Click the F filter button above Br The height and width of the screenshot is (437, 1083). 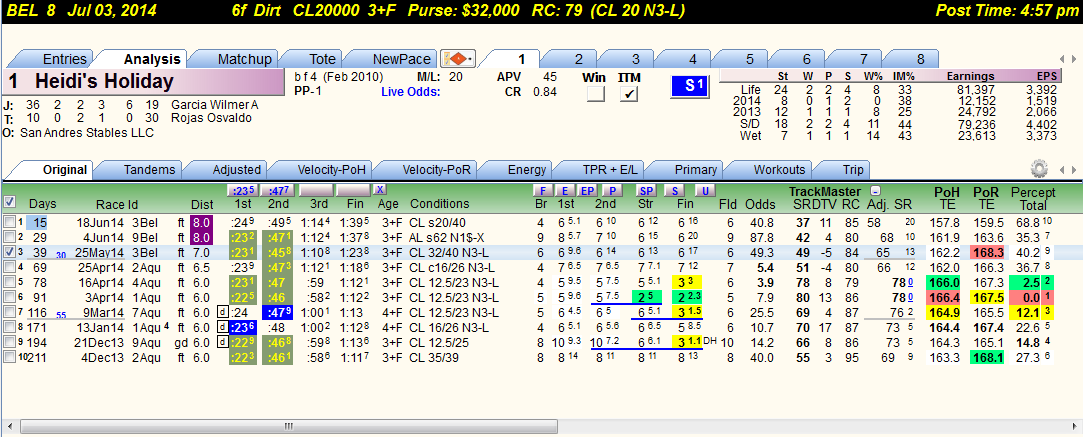543,190
